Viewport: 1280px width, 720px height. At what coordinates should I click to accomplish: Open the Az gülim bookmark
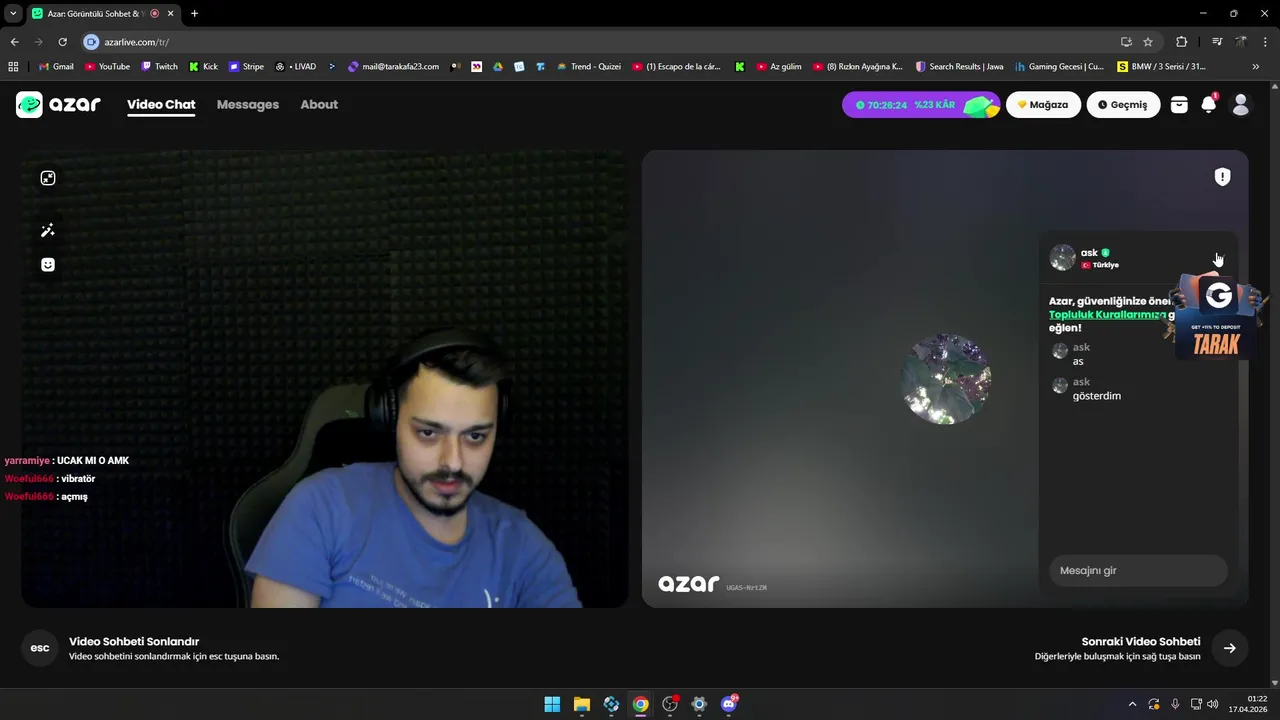pyautogui.click(x=779, y=67)
